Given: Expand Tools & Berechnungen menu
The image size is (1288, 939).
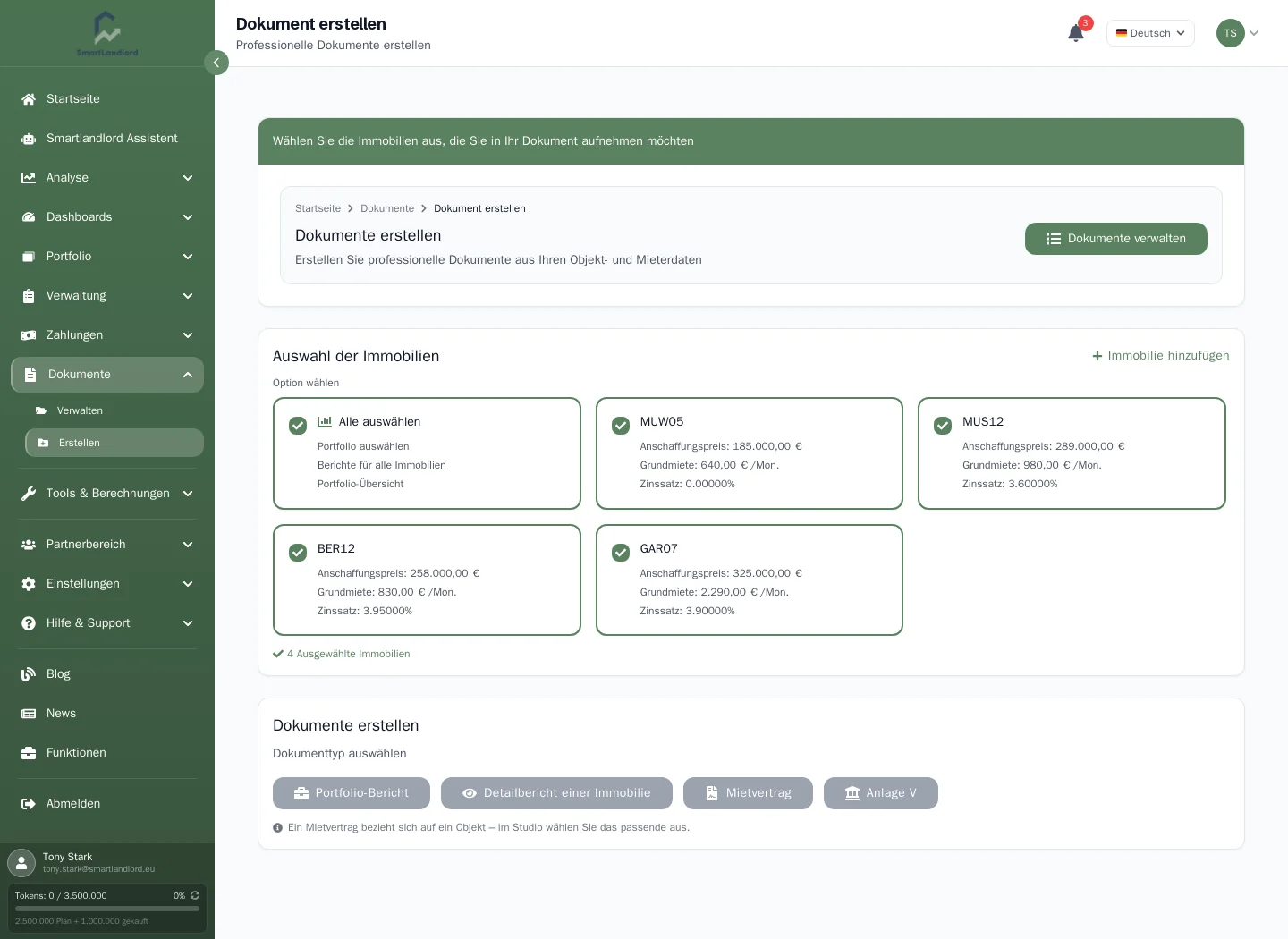Looking at the screenshot, I should tap(107, 494).
